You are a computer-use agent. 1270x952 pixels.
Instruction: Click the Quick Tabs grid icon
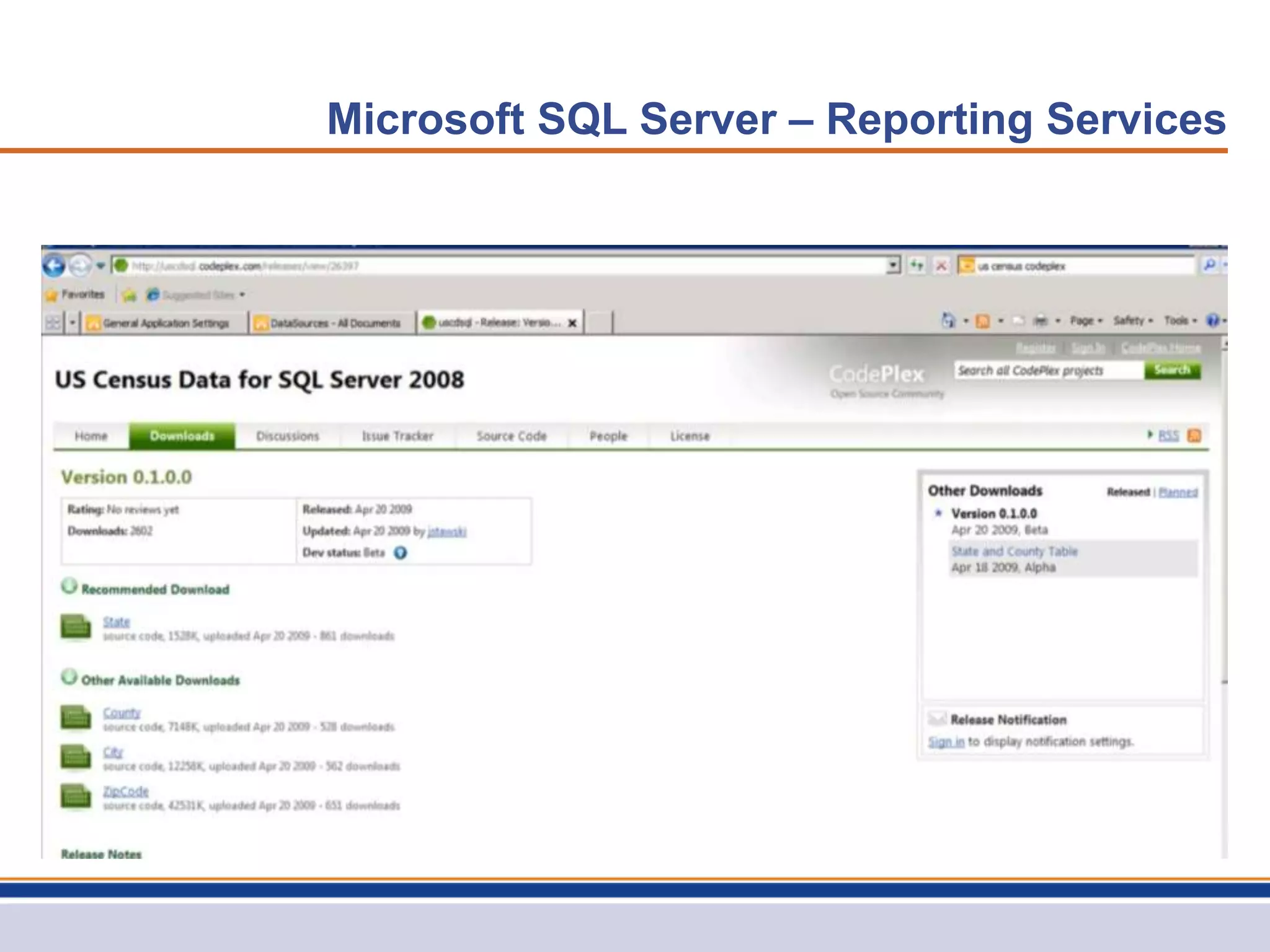53,323
